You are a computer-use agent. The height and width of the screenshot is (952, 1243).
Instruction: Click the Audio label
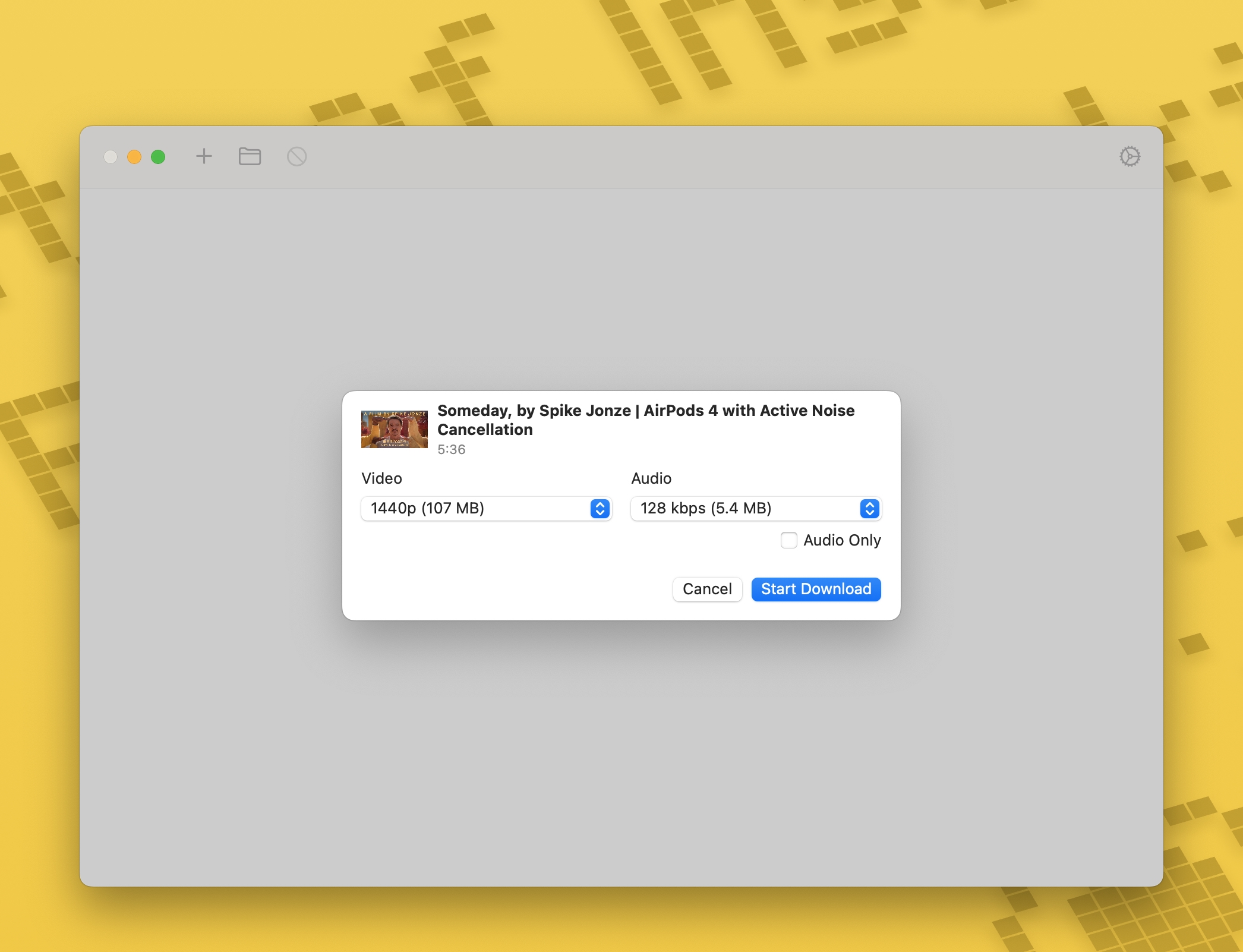pyautogui.click(x=651, y=478)
